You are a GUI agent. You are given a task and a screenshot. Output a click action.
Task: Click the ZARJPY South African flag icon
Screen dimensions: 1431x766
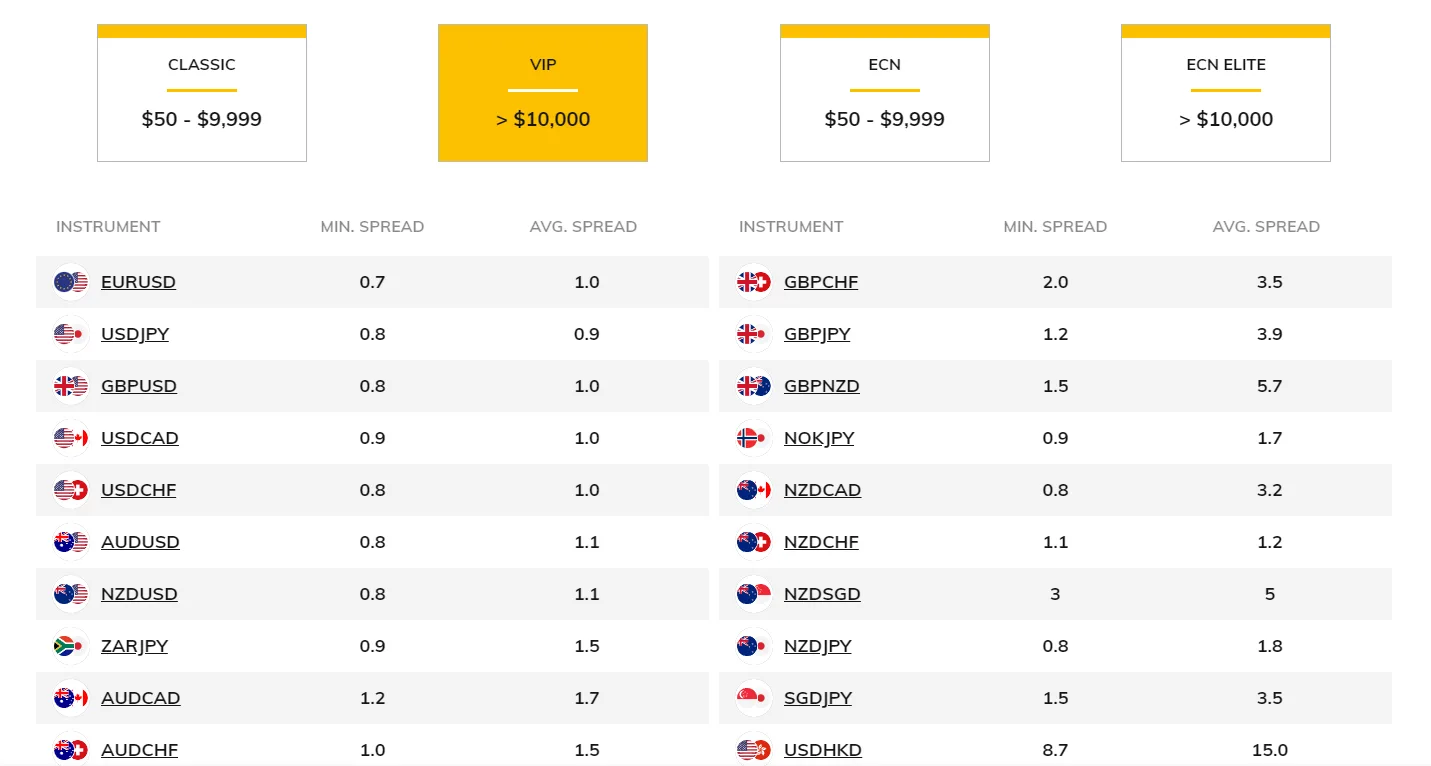click(x=70, y=646)
